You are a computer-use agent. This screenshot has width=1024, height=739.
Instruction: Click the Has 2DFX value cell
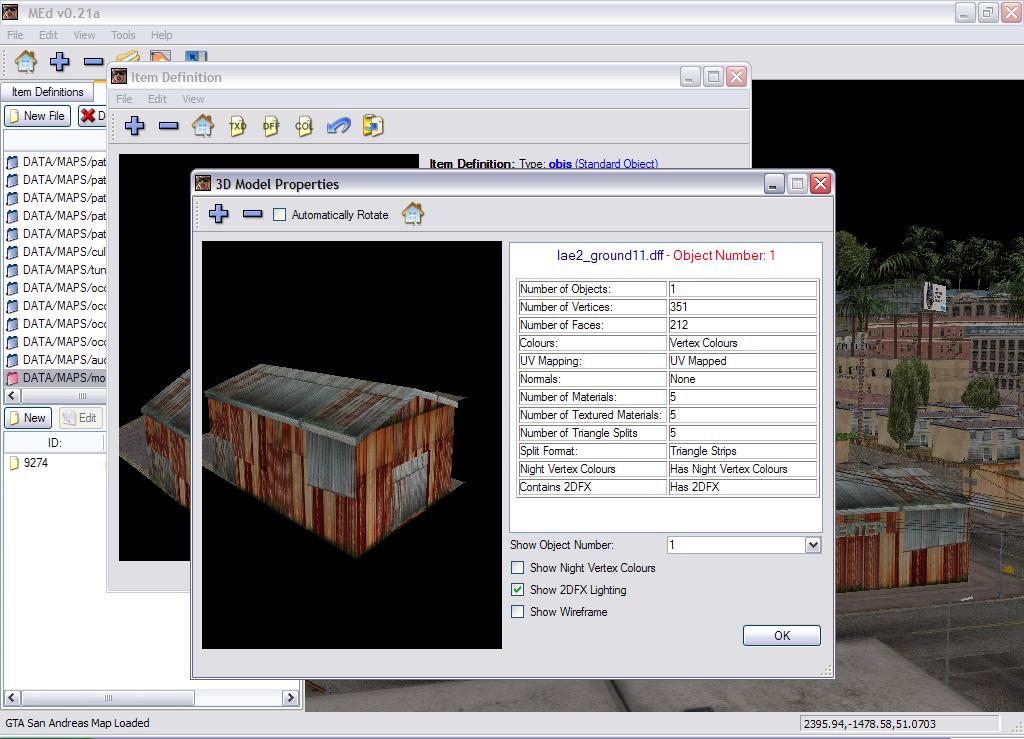point(743,487)
